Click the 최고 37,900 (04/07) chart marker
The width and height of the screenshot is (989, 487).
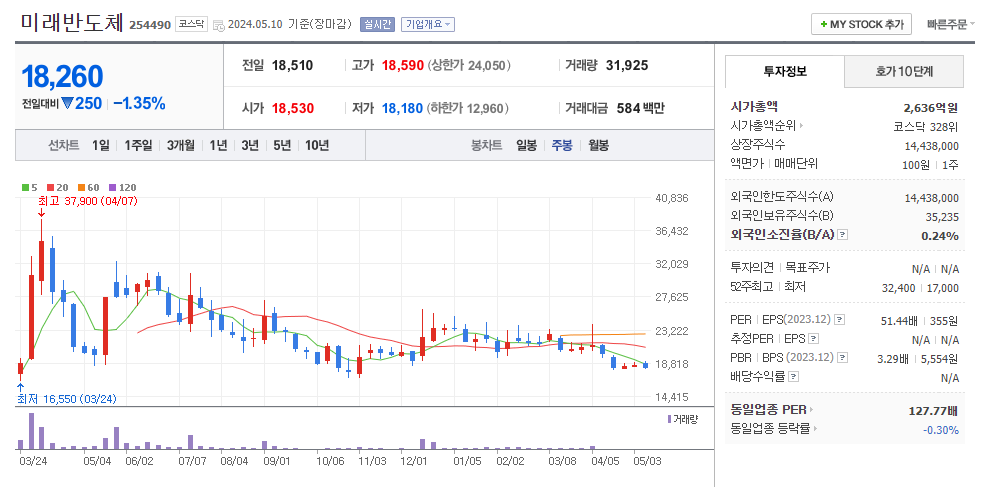[88, 201]
